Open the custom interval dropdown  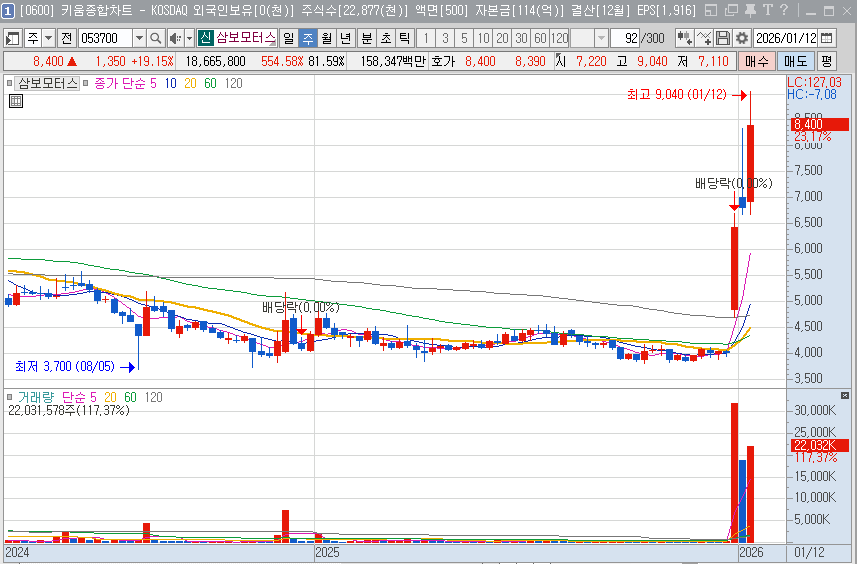click(601, 38)
